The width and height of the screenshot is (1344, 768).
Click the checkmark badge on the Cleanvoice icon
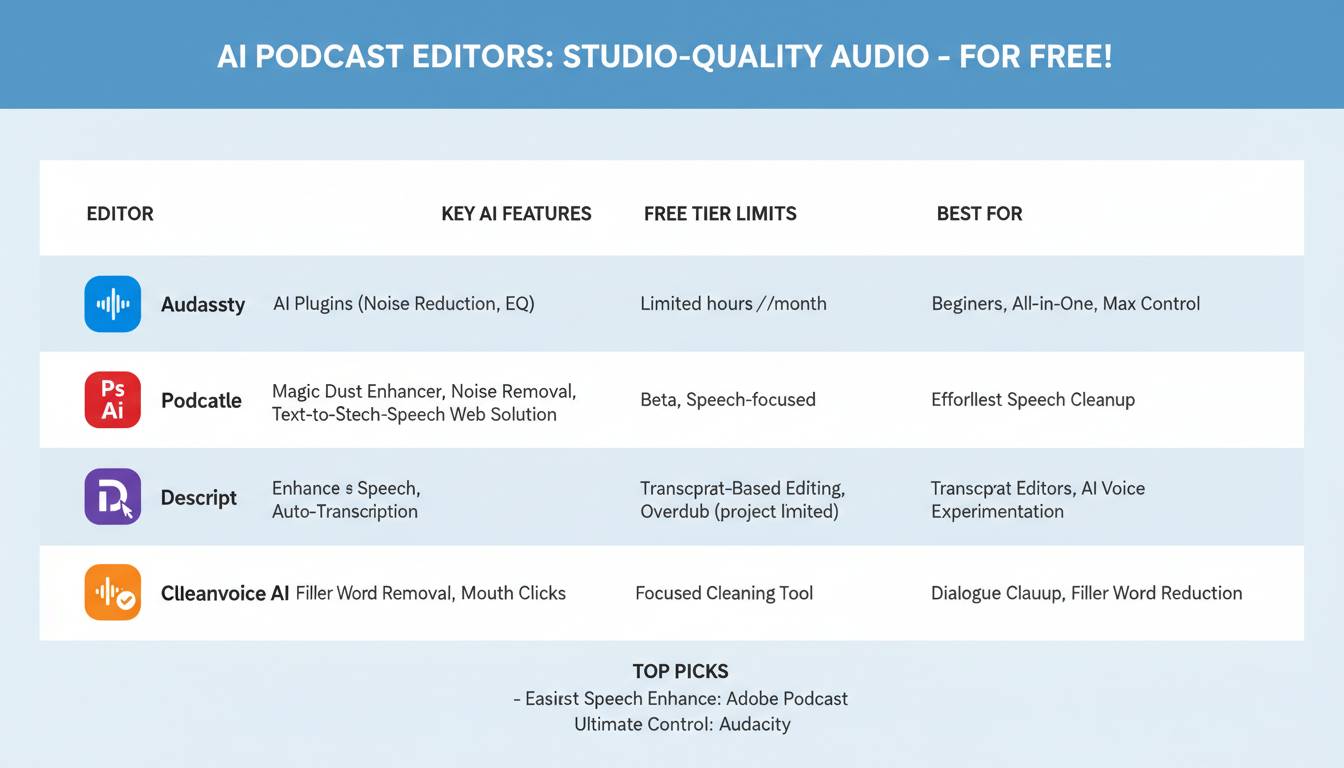click(x=124, y=601)
